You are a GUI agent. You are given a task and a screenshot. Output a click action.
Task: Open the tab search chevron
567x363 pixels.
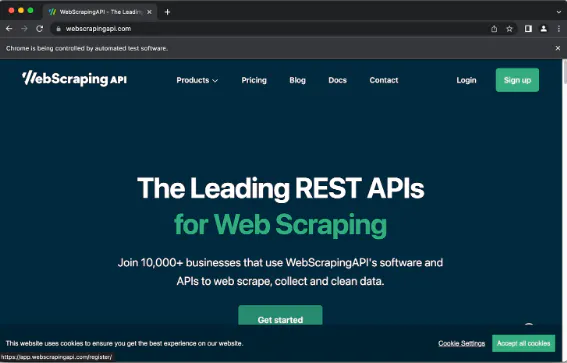click(559, 12)
